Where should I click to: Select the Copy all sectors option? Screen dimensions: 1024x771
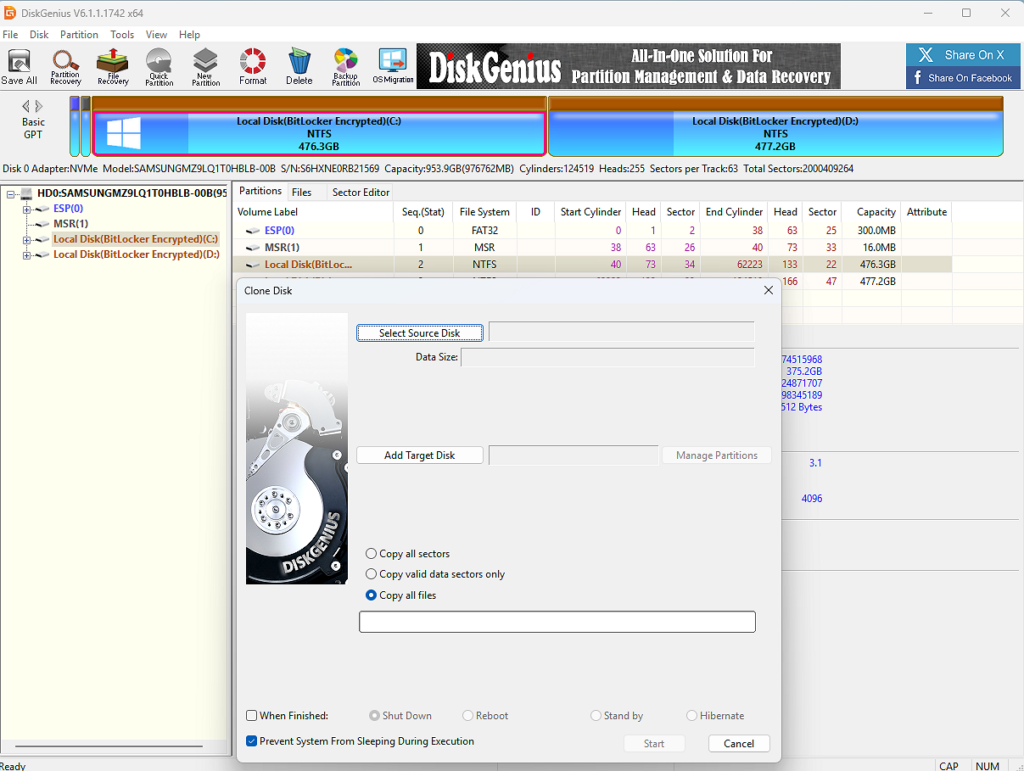(372, 554)
